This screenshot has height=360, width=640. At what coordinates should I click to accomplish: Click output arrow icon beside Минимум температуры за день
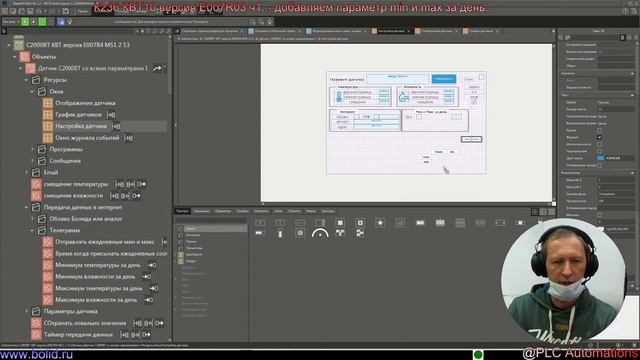pyautogui.click(x=152, y=265)
